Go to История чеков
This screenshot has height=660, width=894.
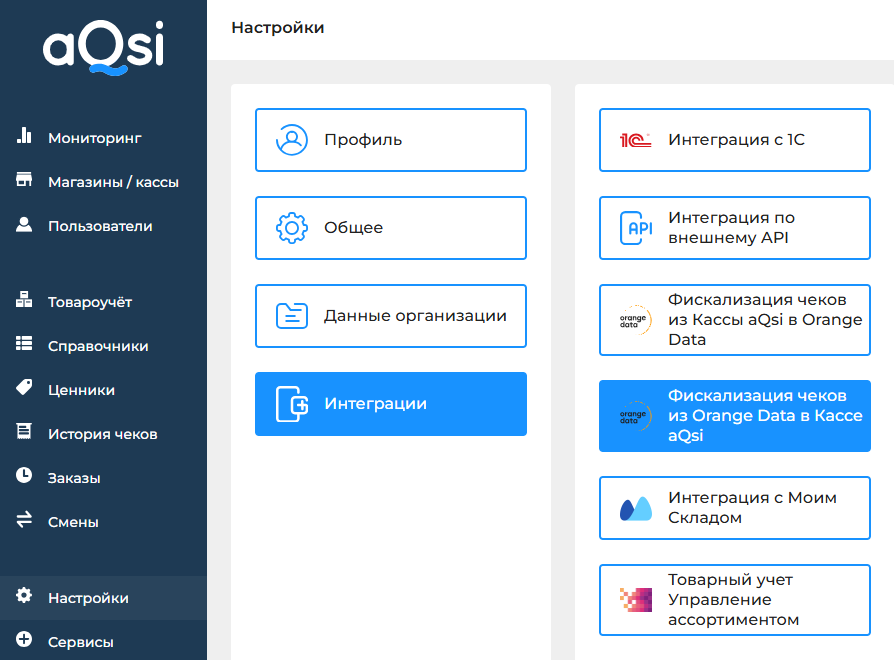(x=102, y=434)
